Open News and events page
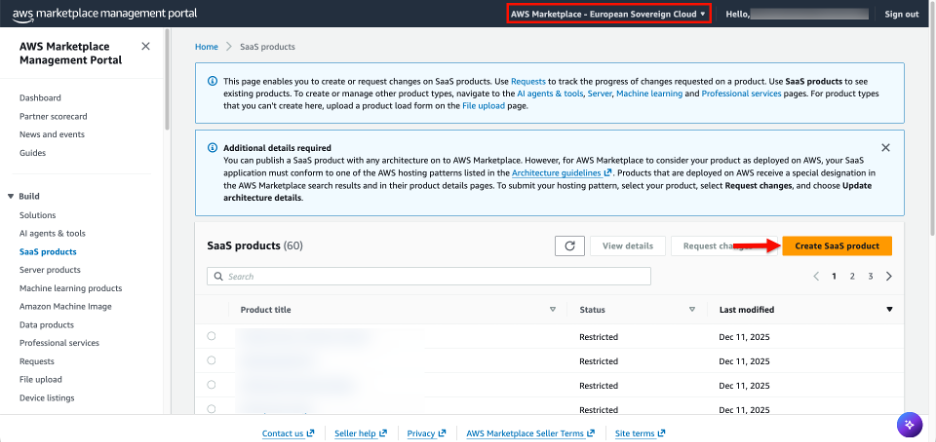The width and height of the screenshot is (936, 442). pyautogui.click(x=52, y=134)
